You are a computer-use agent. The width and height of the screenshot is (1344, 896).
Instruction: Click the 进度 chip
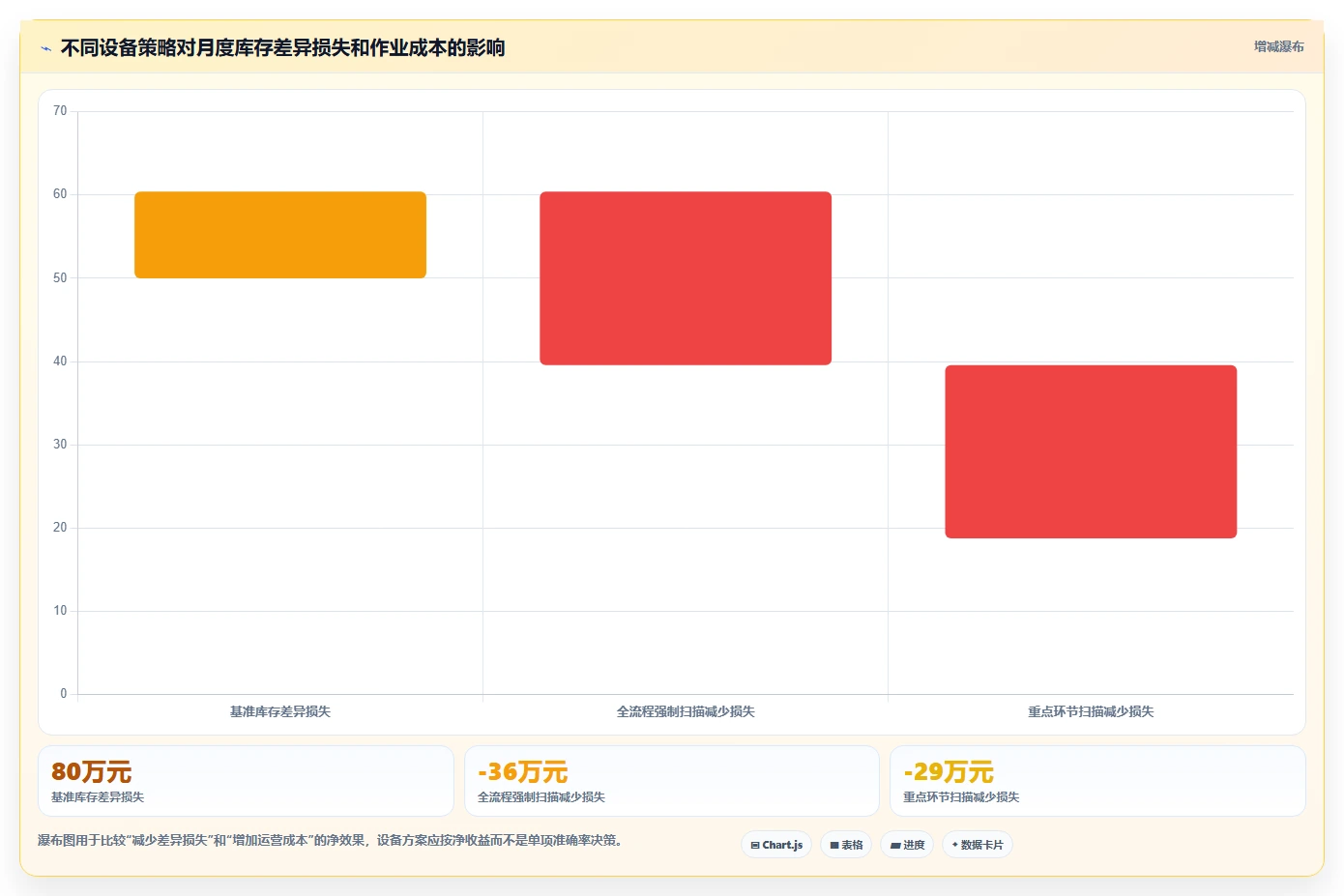point(907,845)
